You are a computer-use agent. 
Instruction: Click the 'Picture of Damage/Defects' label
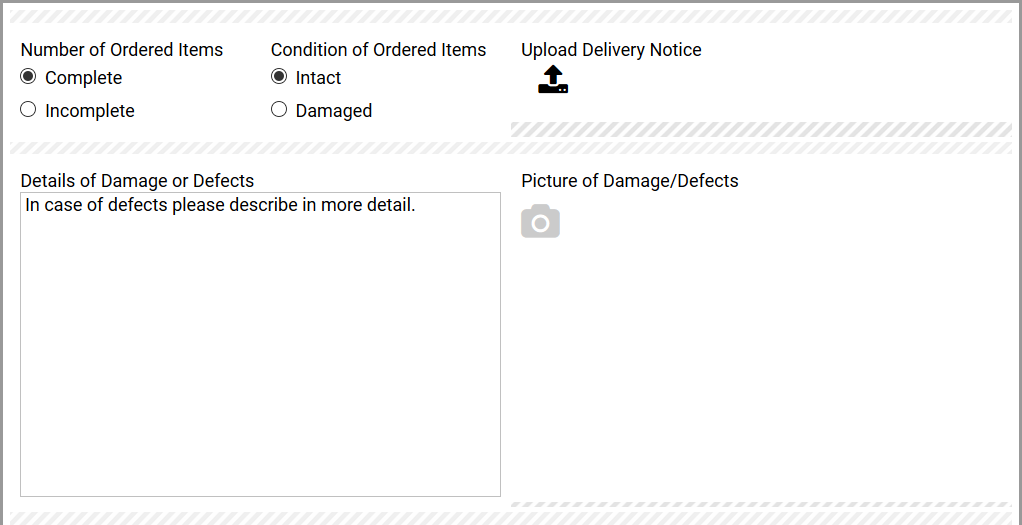[630, 181]
